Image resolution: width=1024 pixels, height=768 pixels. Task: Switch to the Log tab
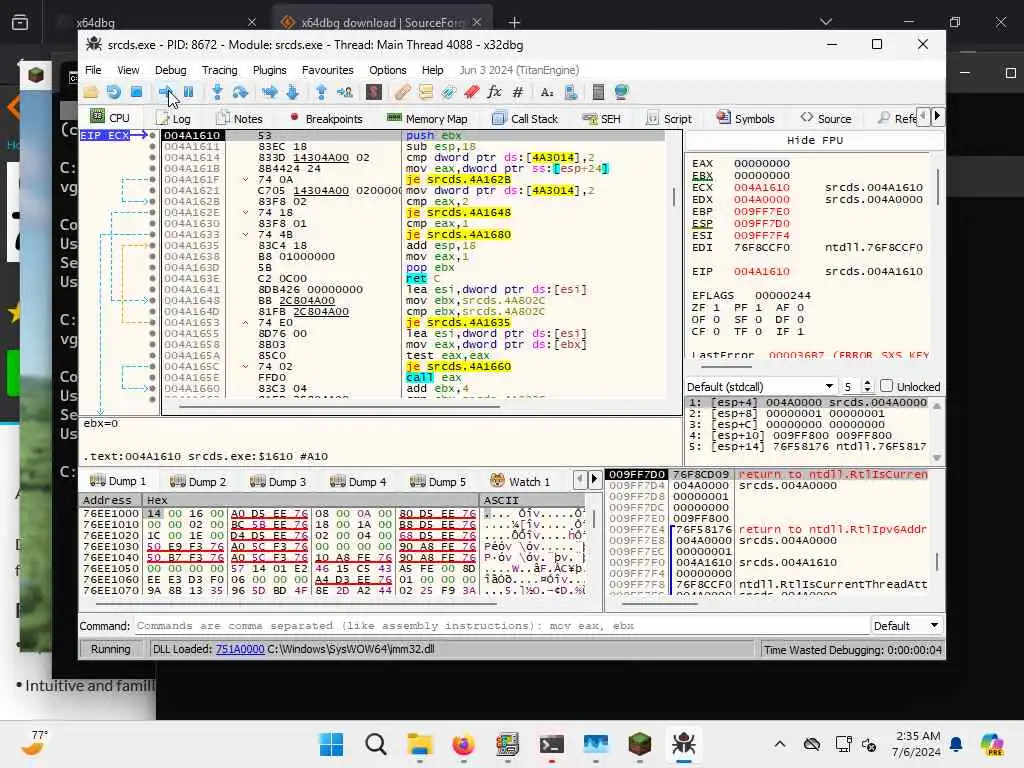173,118
